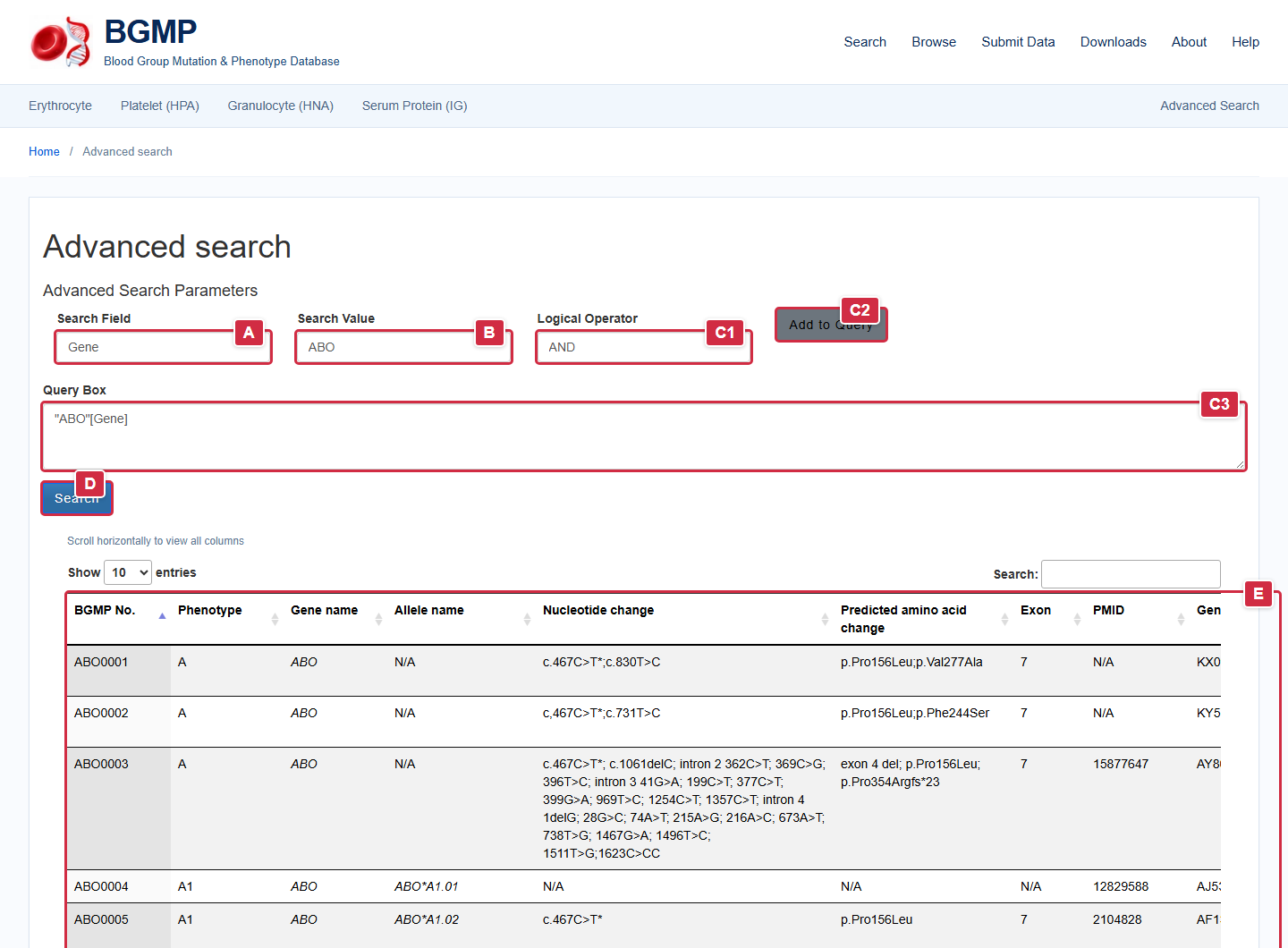Click PMID value 2104828

click(x=1116, y=919)
